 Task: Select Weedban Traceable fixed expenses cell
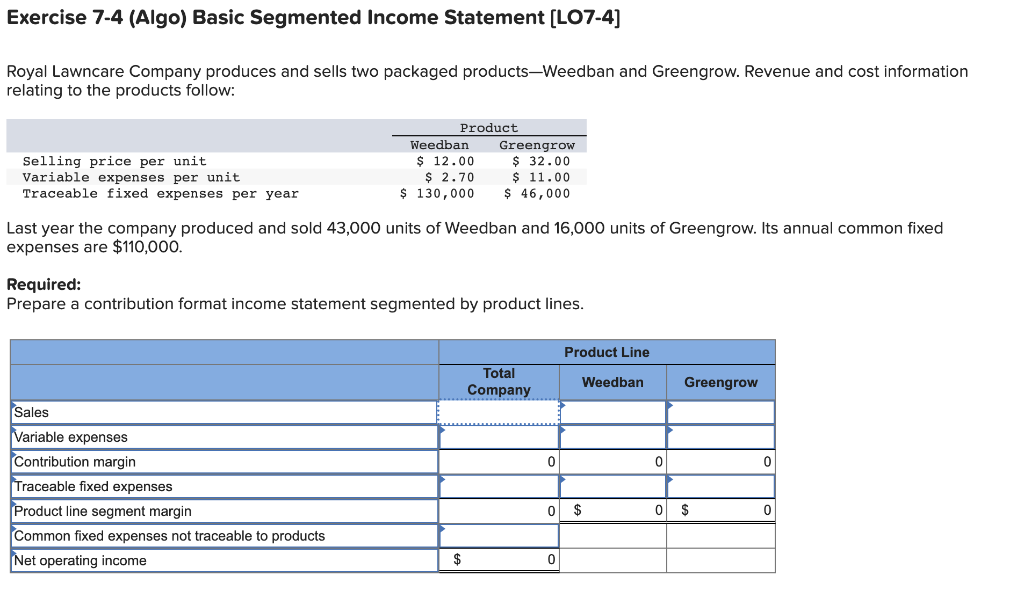(613, 487)
